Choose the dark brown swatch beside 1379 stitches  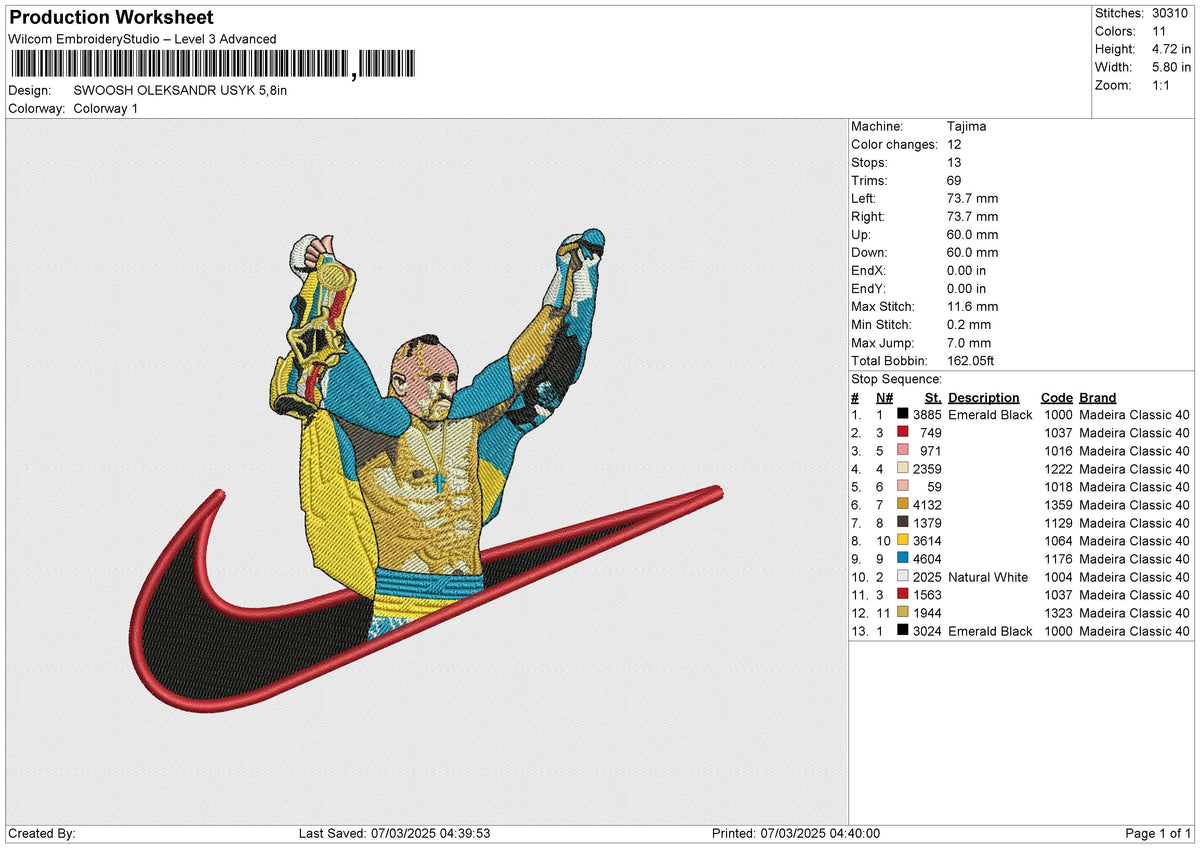902,522
